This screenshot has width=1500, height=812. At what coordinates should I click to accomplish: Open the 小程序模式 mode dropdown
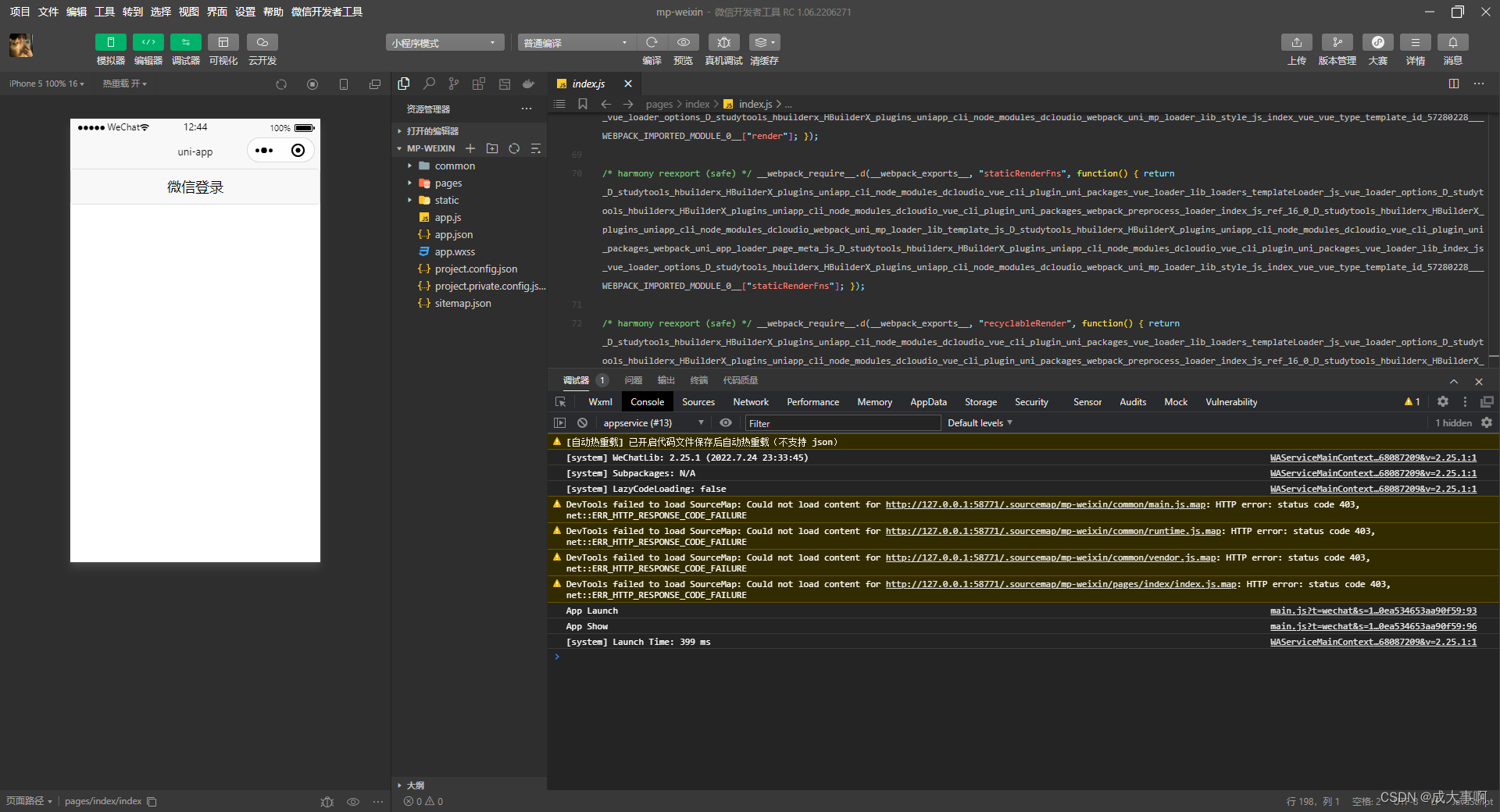click(445, 43)
